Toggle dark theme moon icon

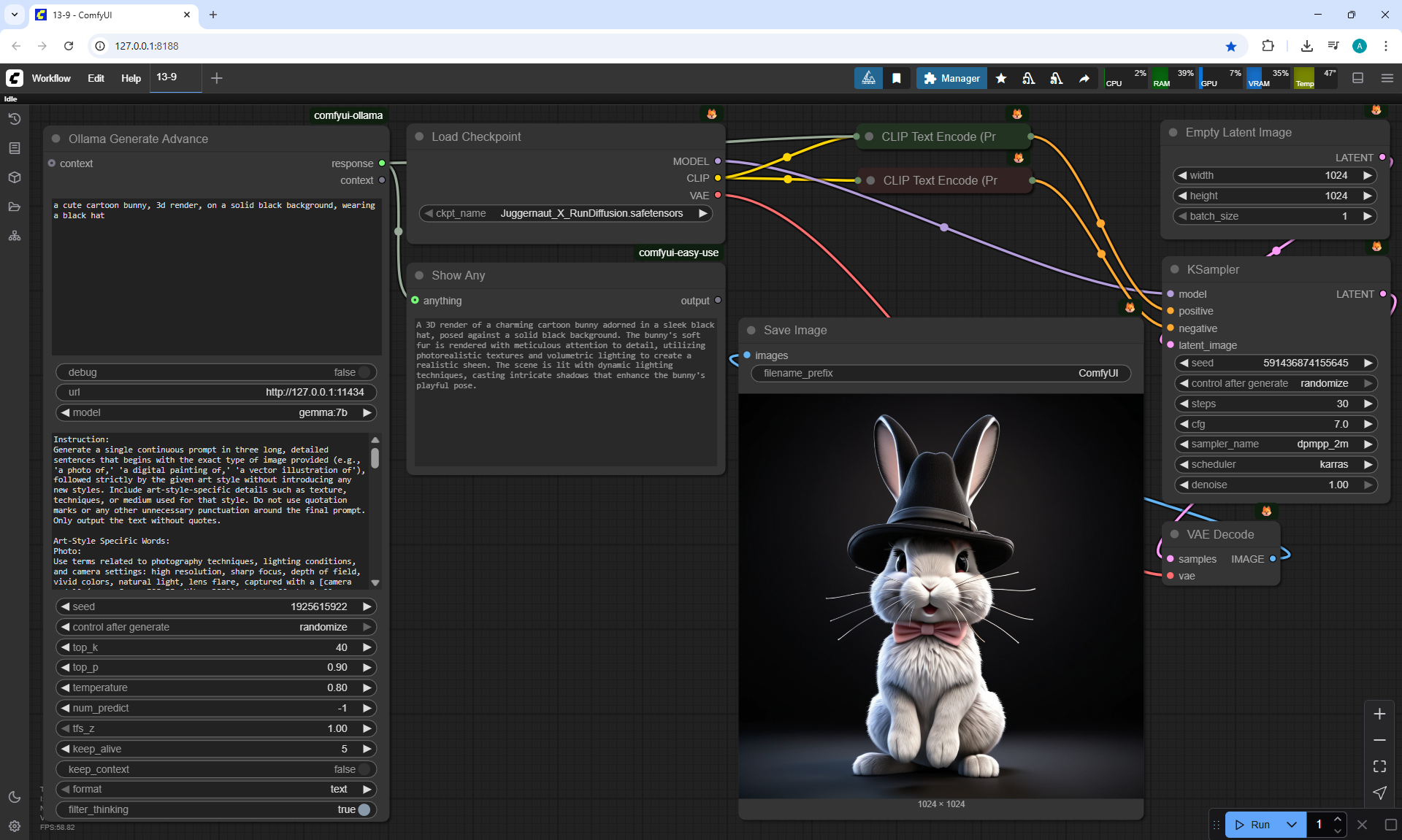(15, 797)
